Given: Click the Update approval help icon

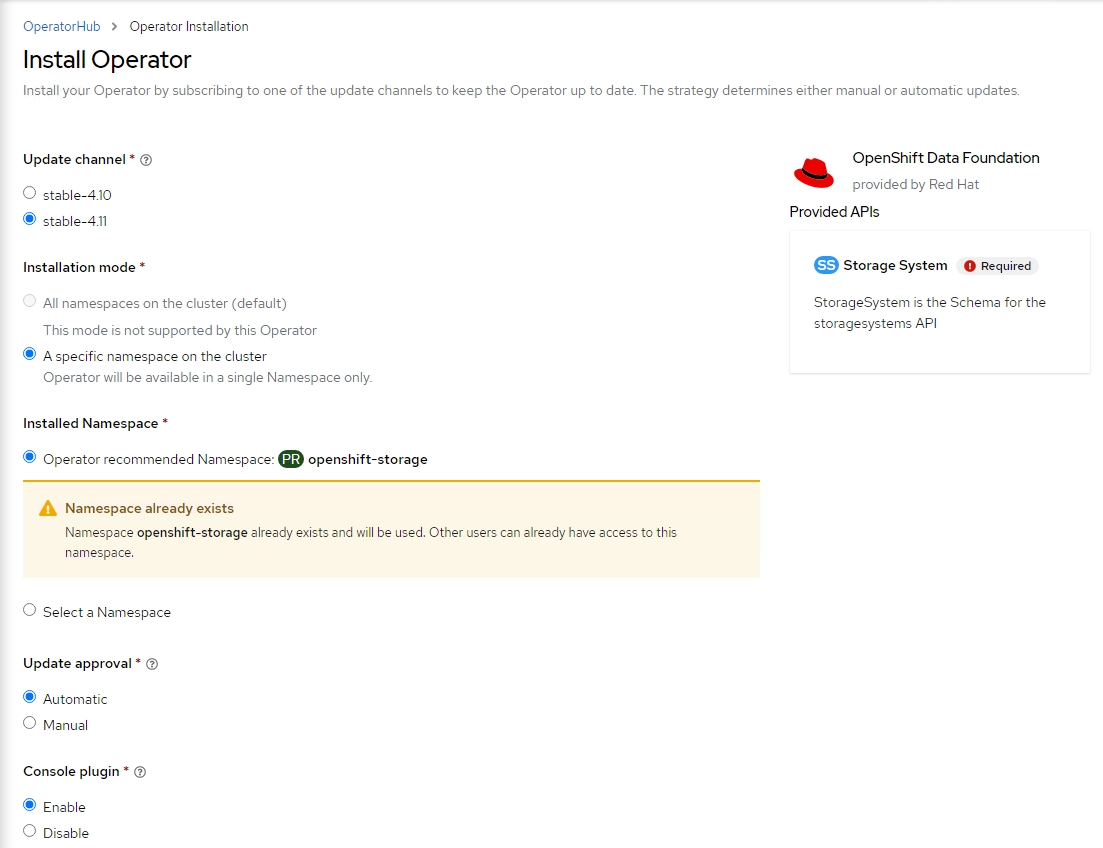Looking at the screenshot, I should pos(152,664).
